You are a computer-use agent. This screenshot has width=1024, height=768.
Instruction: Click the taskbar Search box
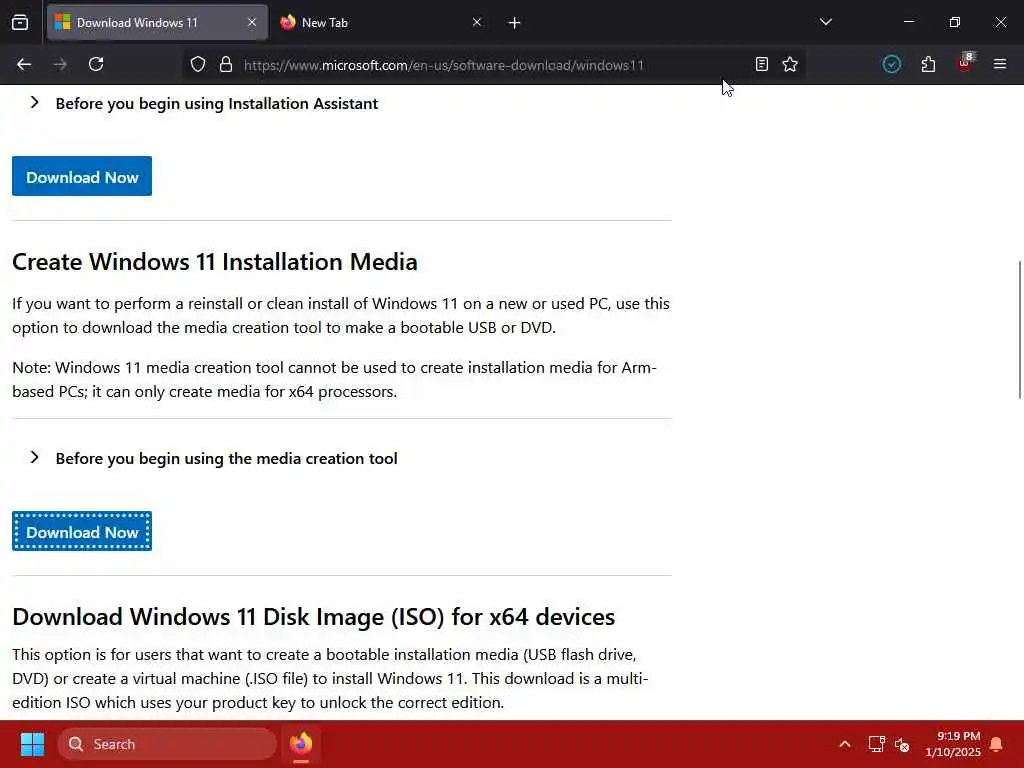[x=167, y=744]
